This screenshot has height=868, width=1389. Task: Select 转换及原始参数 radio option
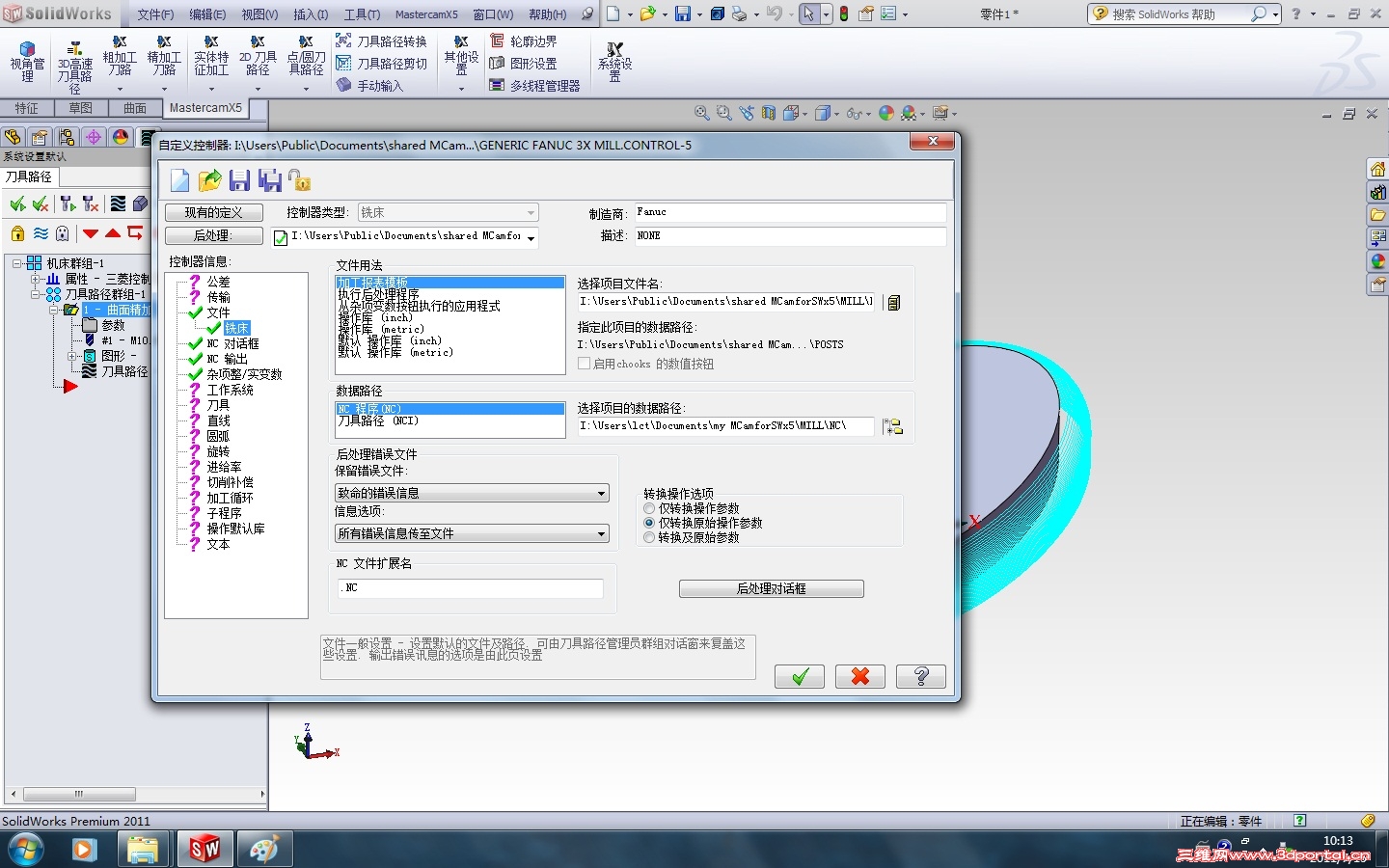(692, 537)
